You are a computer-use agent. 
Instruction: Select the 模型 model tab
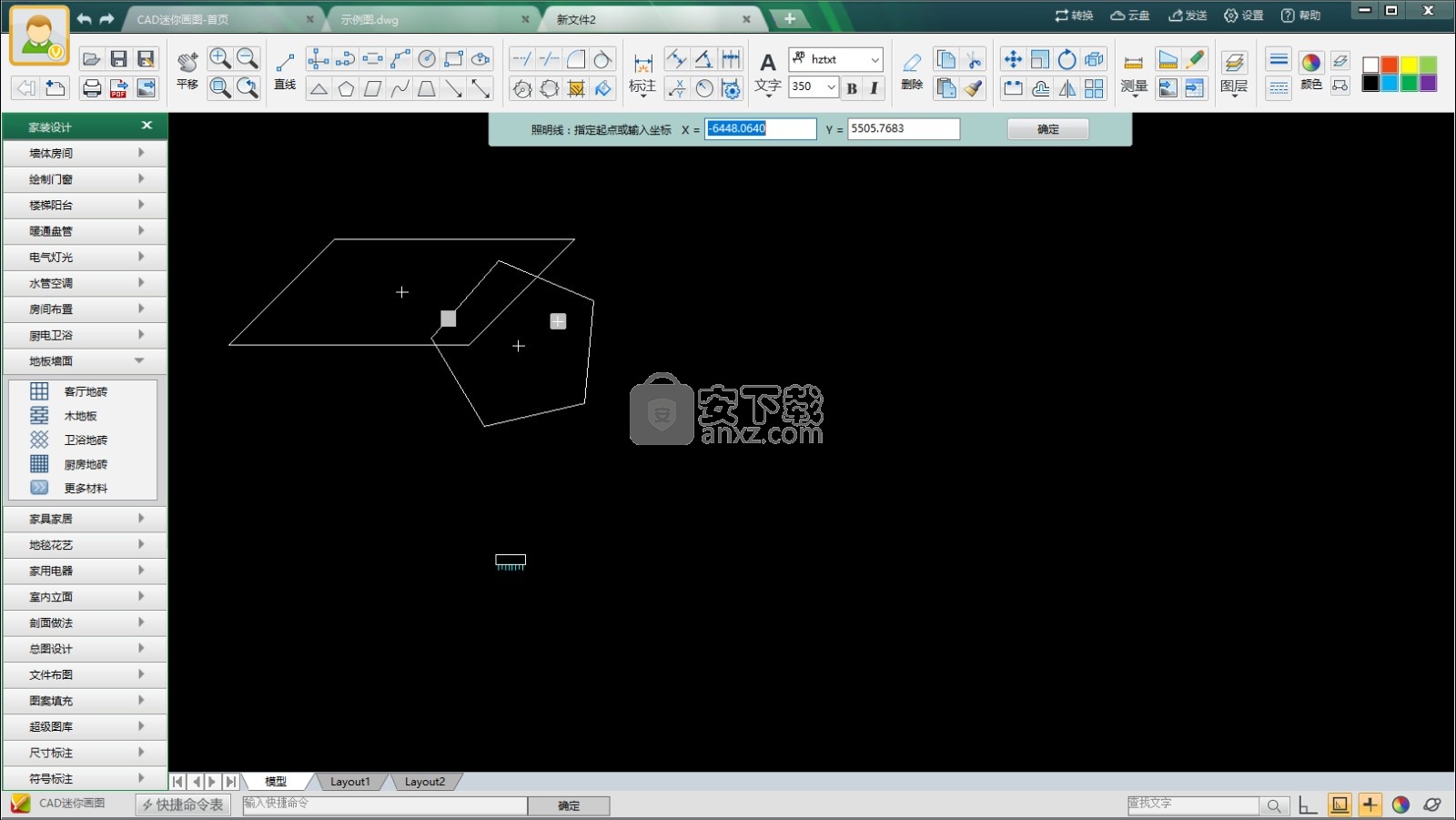(x=276, y=782)
